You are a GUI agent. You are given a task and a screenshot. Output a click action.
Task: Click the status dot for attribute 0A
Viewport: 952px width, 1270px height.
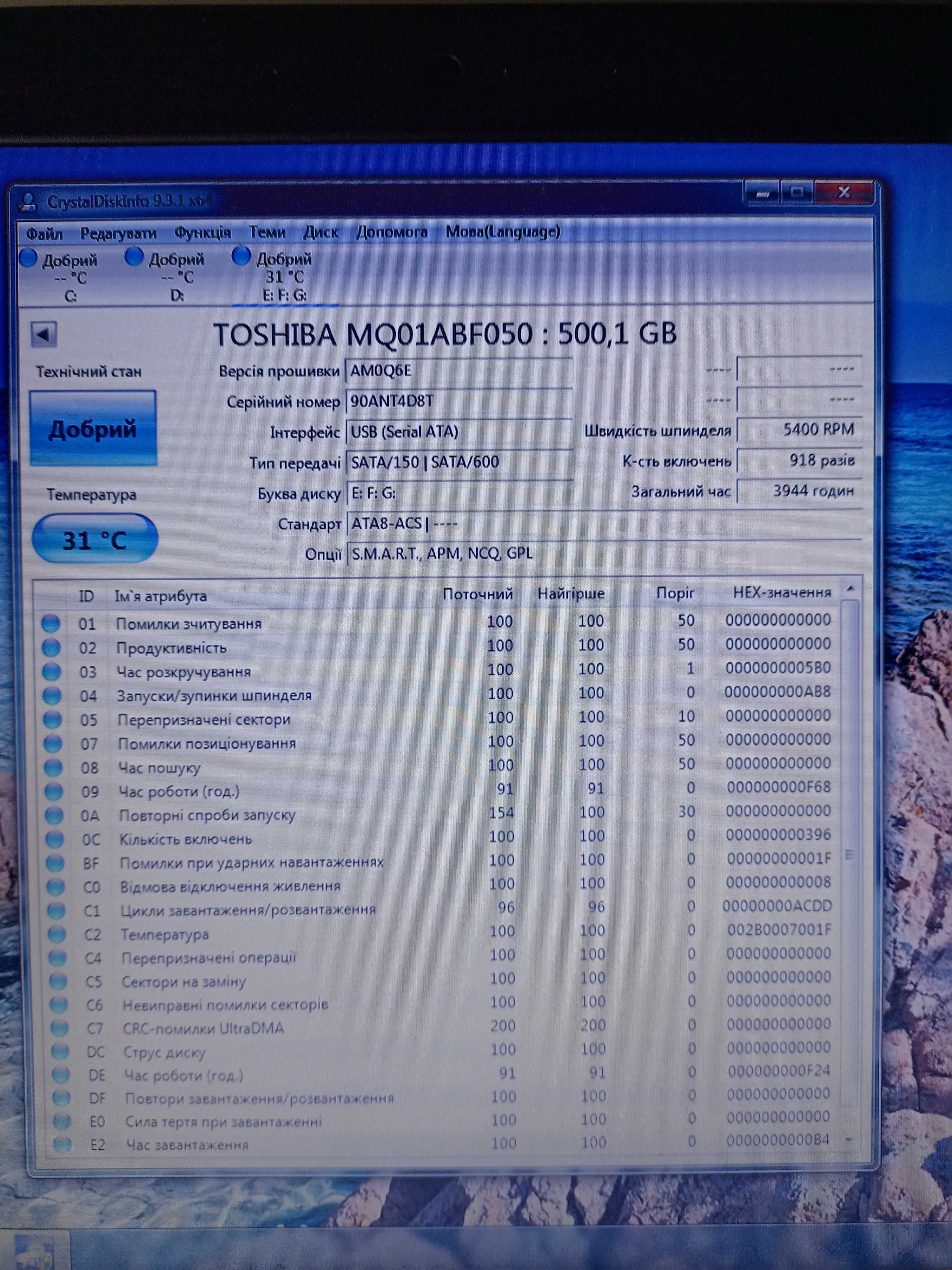pyautogui.click(x=55, y=815)
